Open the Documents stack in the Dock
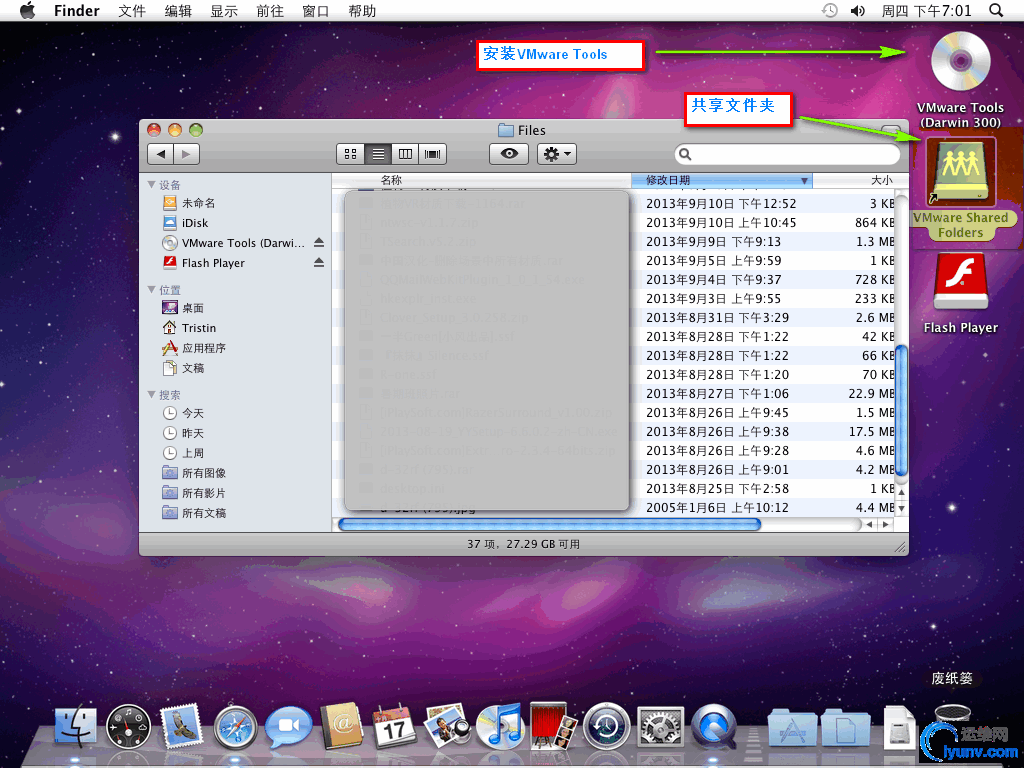The height and width of the screenshot is (768, 1024). tap(845, 727)
